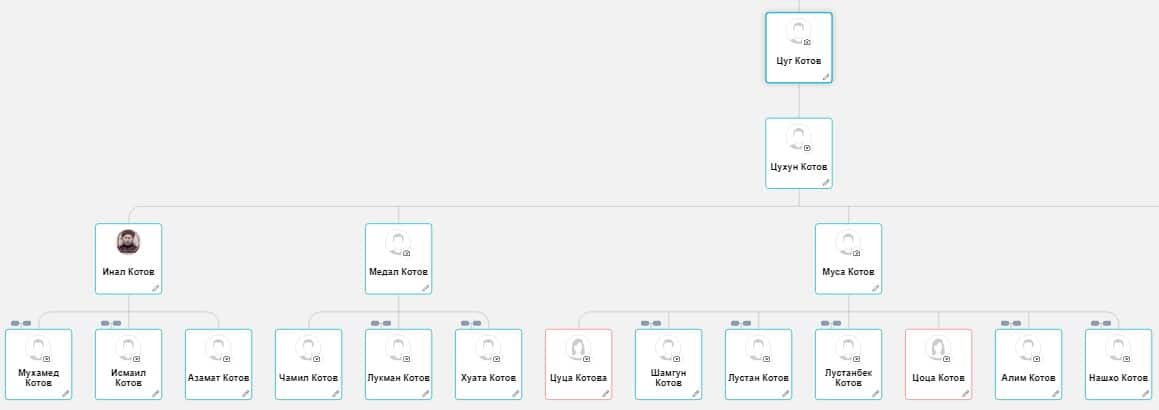Viewport: 1159px width, 410px height.
Task: Expand the branch link above Хуата Котов
Action: 470,323
